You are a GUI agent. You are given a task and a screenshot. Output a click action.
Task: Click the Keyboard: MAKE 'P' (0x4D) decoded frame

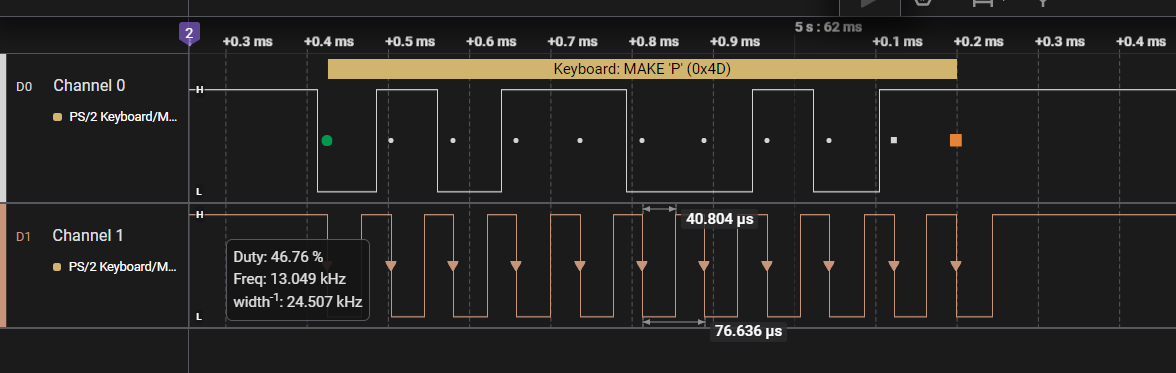click(642, 69)
